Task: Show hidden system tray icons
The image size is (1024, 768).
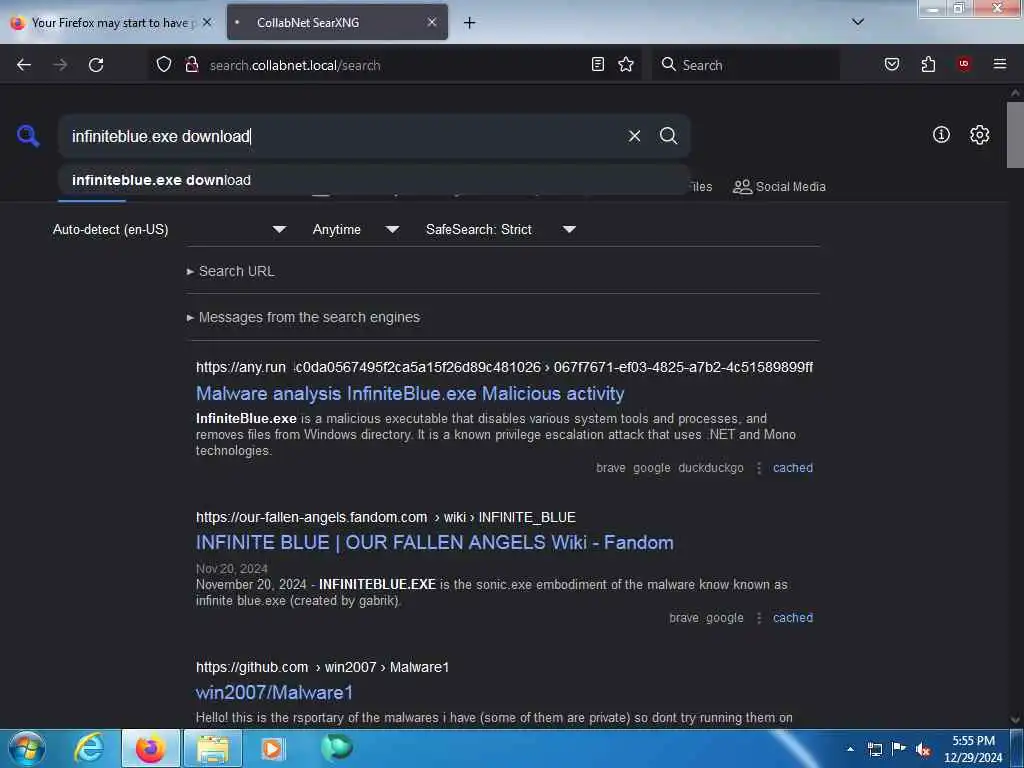Action: (x=850, y=749)
